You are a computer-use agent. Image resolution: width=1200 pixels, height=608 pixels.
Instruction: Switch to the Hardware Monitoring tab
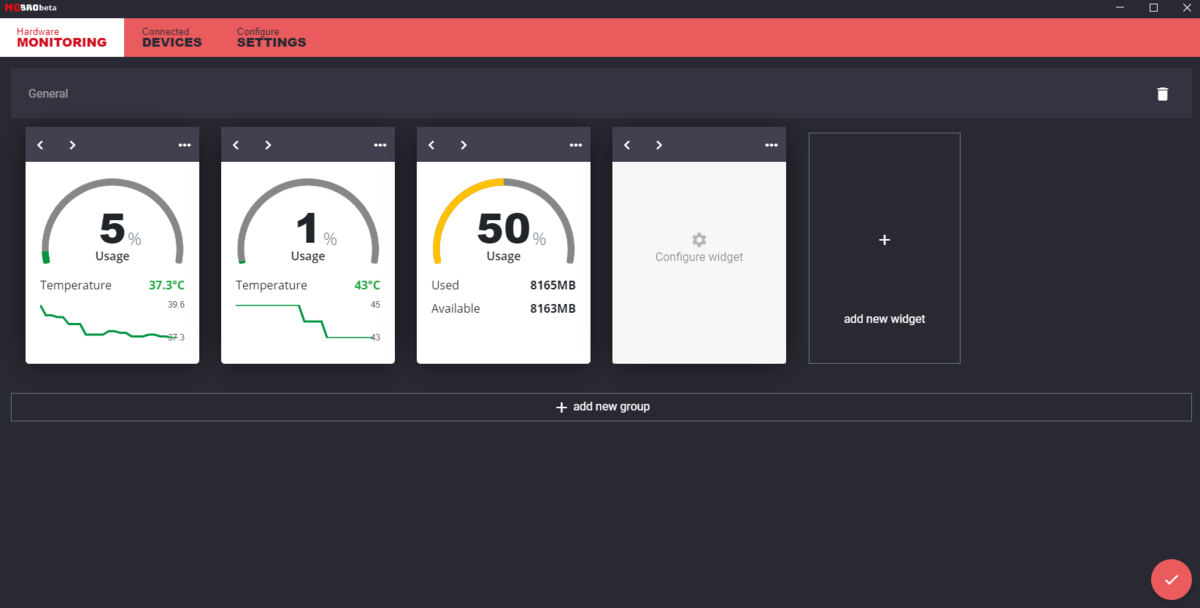click(x=62, y=37)
